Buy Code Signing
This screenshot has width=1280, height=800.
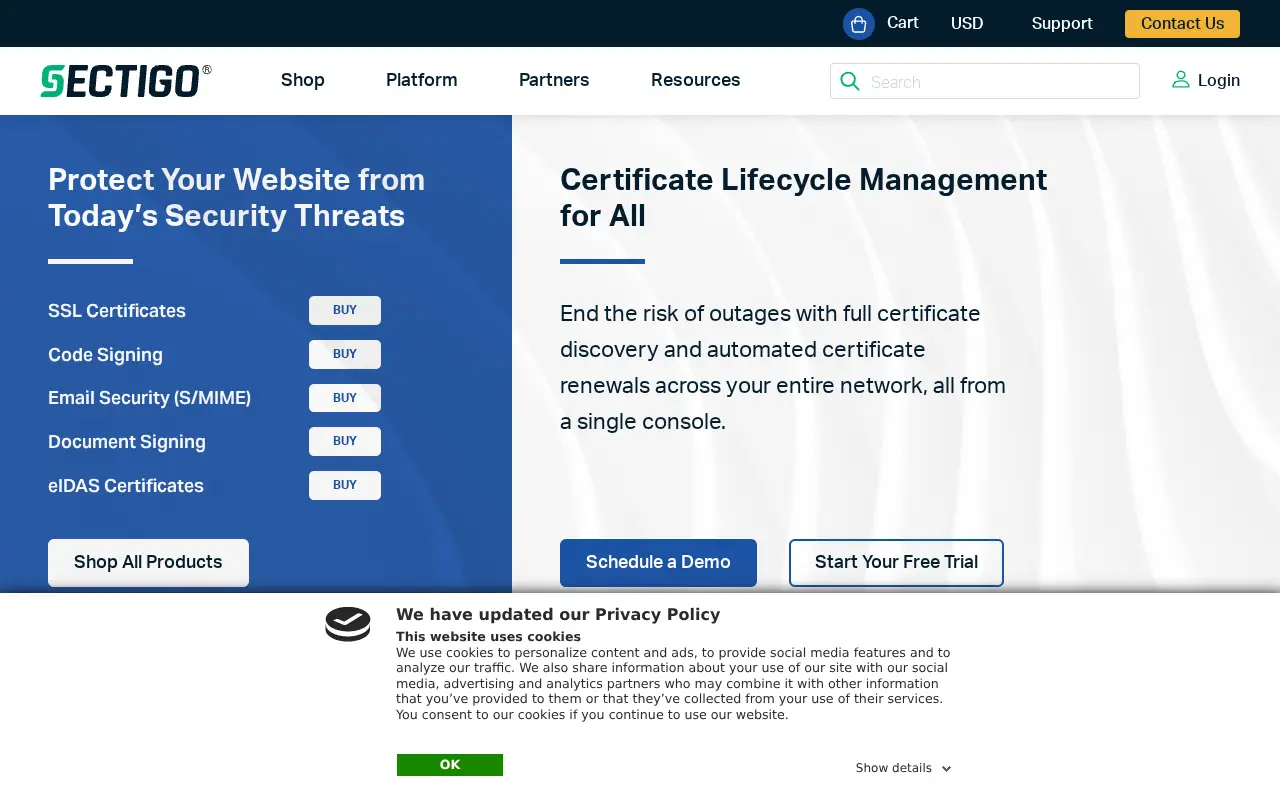[x=345, y=354]
